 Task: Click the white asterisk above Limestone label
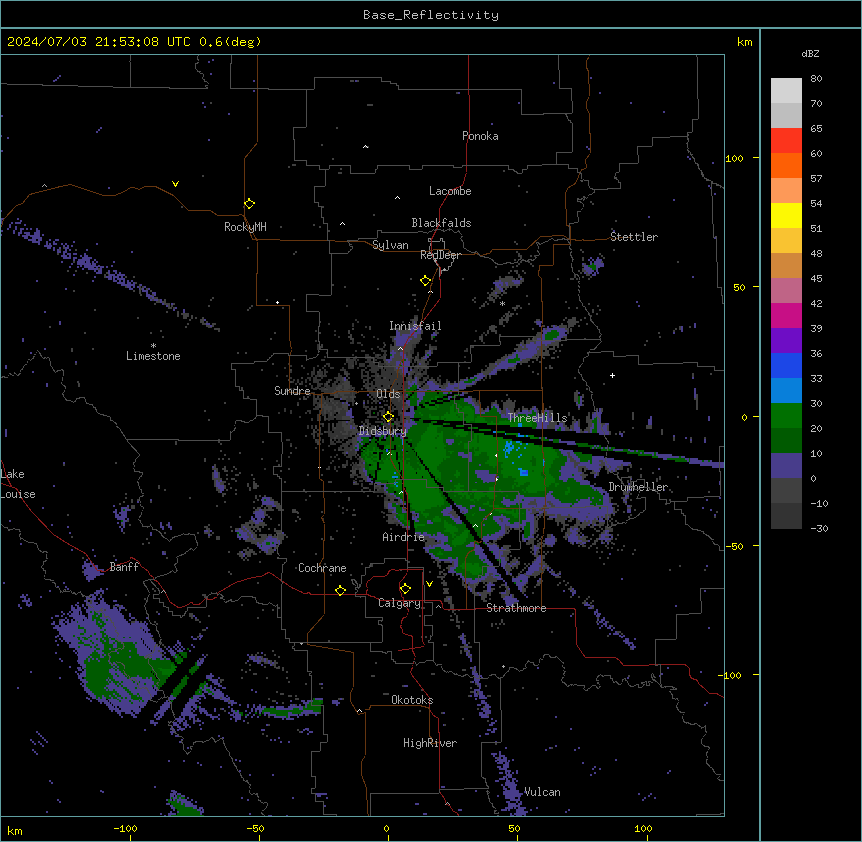(x=153, y=346)
